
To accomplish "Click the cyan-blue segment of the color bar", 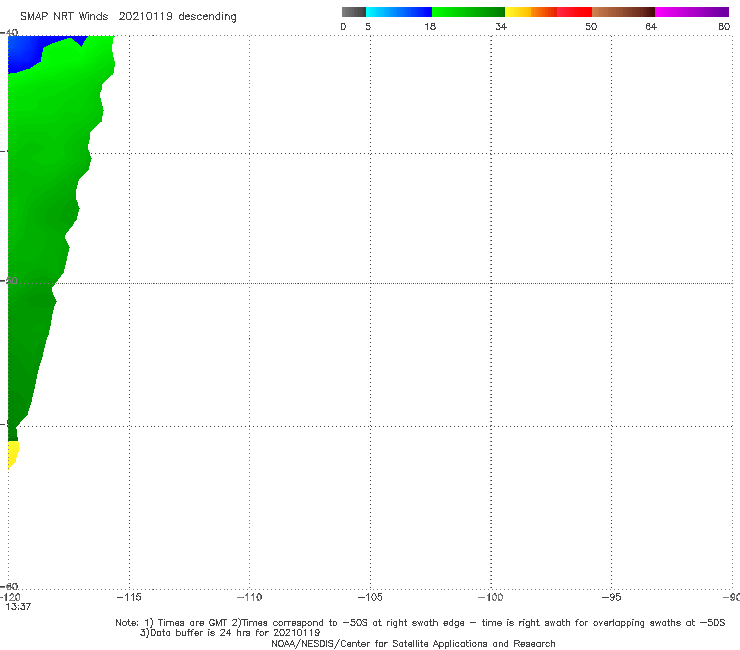I will tap(399, 12).
